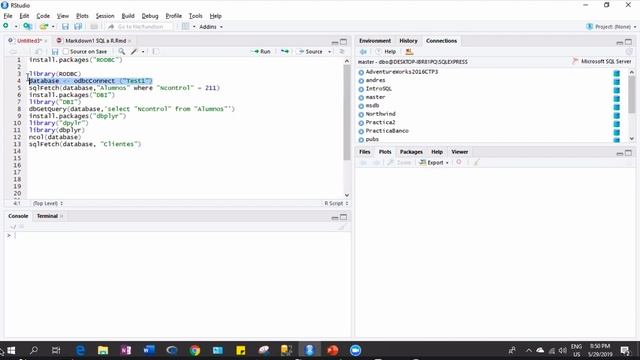The height and width of the screenshot is (360, 640).
Task: Close the Untitled3 tab
Action: click(46, 41)
